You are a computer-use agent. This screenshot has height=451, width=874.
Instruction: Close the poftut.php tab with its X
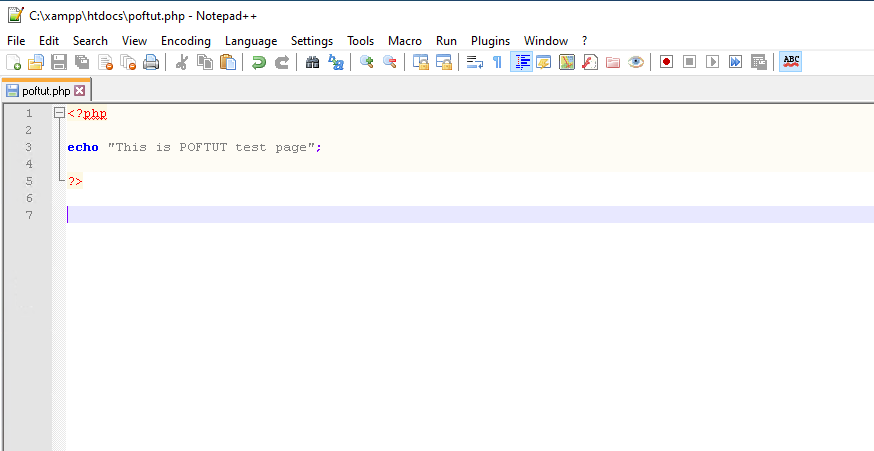80,91
